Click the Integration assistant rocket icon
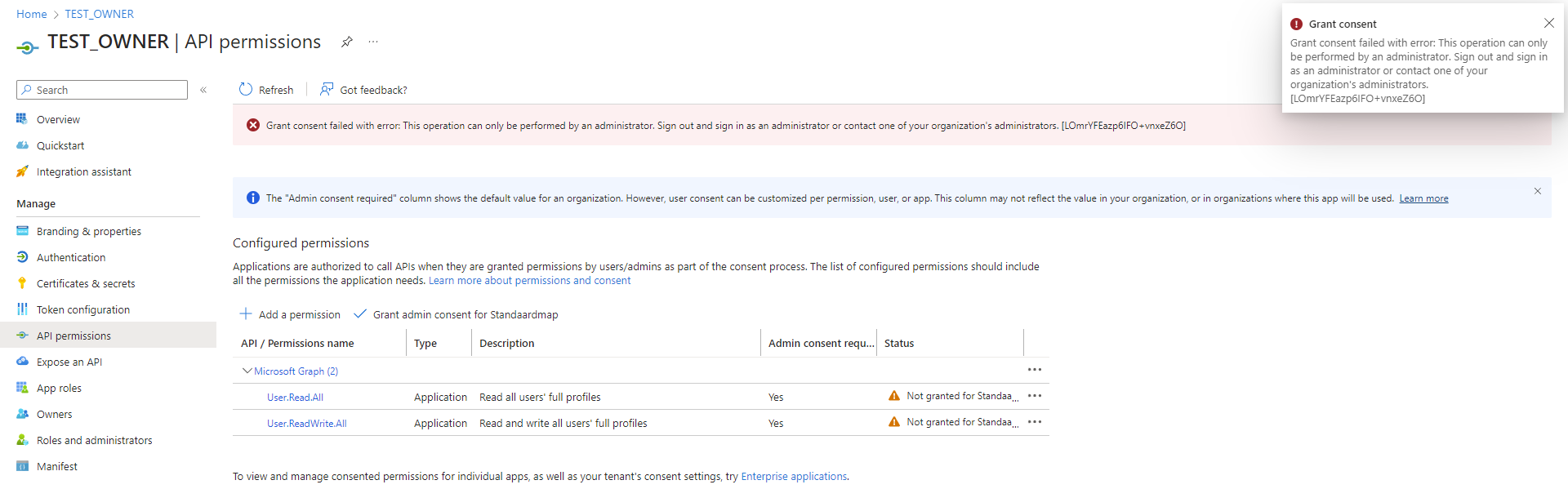Image resolution: width=1568 pixels, height=489 pixels. tap(22, 171)
